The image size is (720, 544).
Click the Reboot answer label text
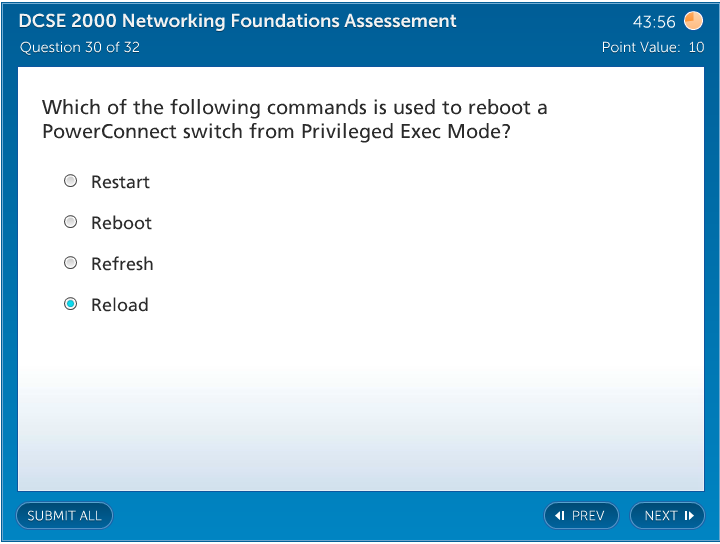tap(121, 223)
